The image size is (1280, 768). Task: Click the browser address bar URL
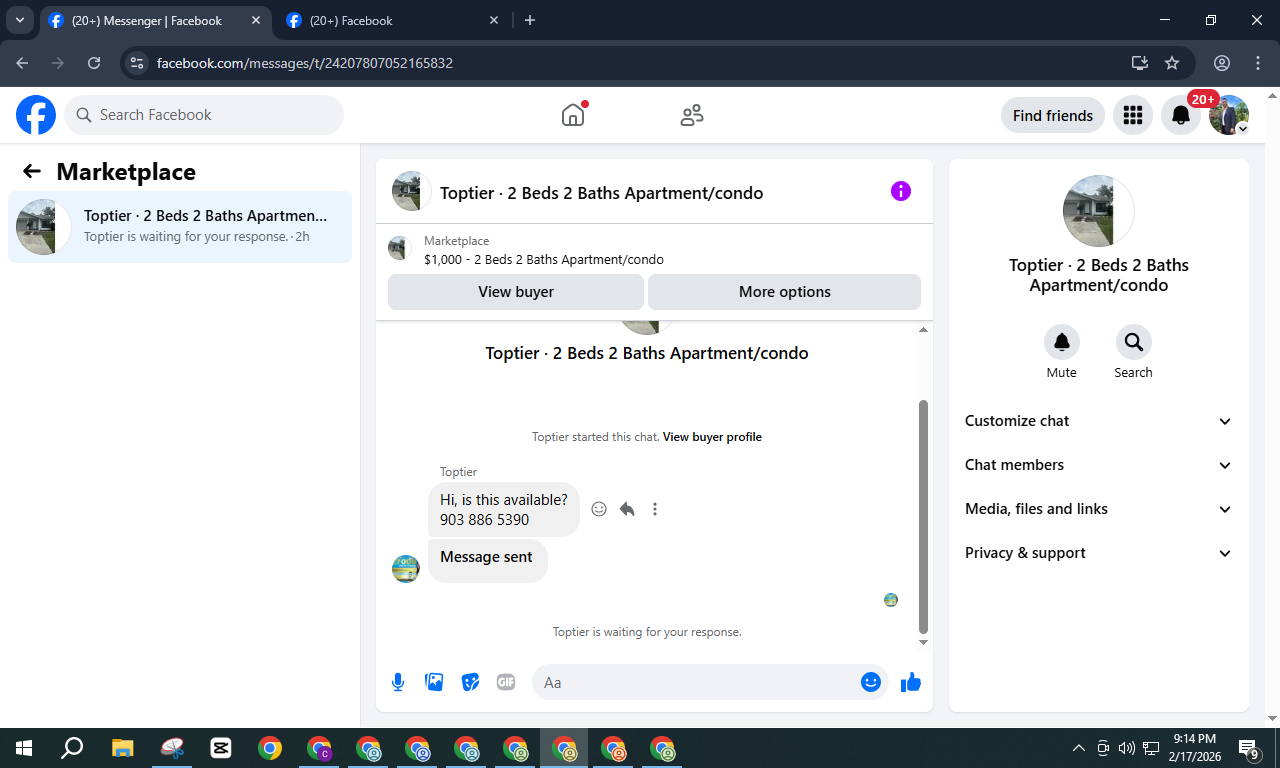click(305, 63)
